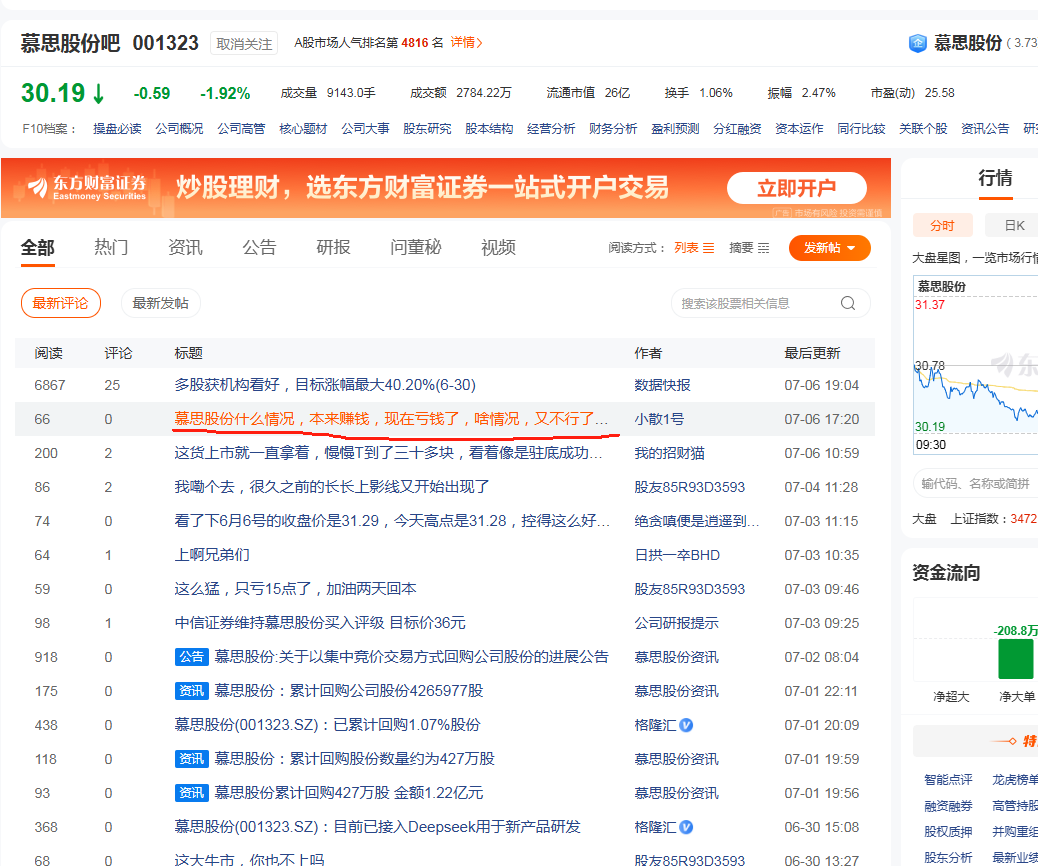This screenshot has width=1038, height=866.
Task: Open post 这货上市就一直拿着
Action: pos(388,453)
